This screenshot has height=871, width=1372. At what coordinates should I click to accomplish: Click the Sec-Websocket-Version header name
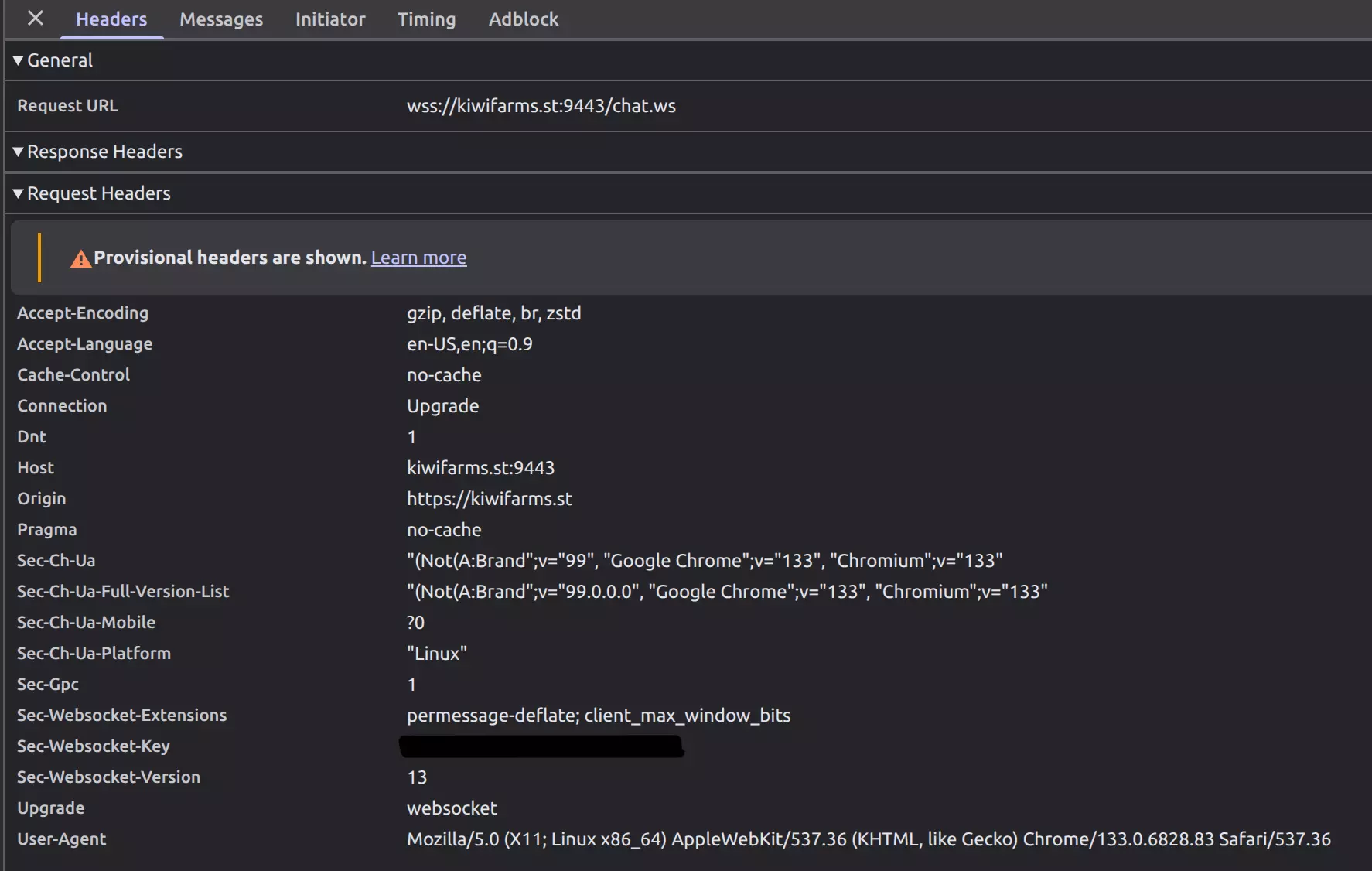pyautogui.click(x=109, y=777)
